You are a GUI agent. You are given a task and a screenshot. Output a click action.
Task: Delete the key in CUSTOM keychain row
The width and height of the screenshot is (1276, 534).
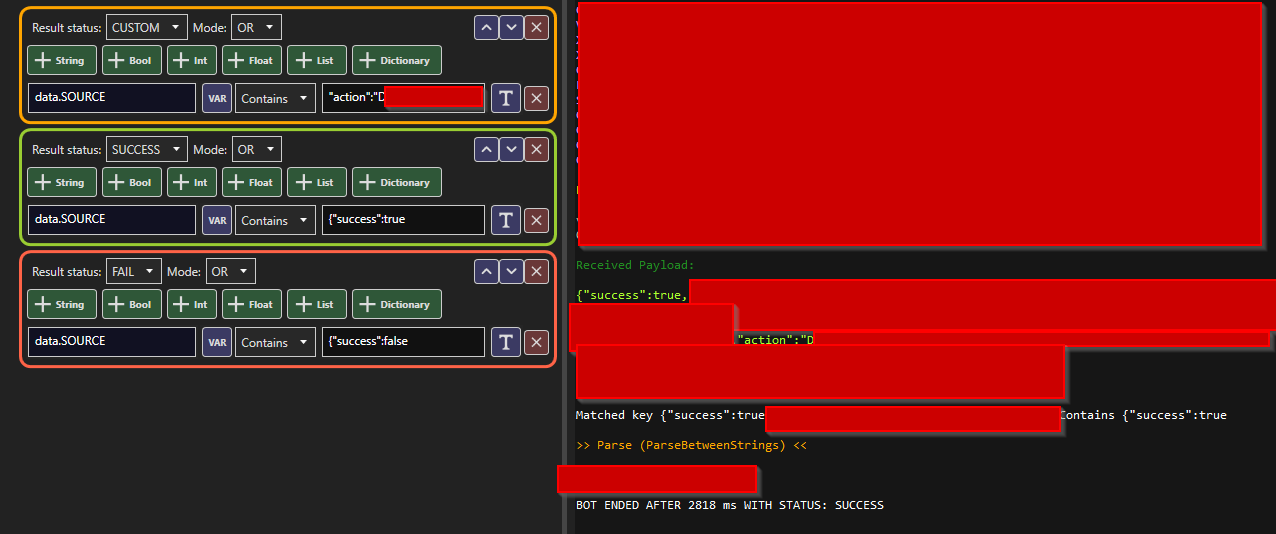(537, 98)
